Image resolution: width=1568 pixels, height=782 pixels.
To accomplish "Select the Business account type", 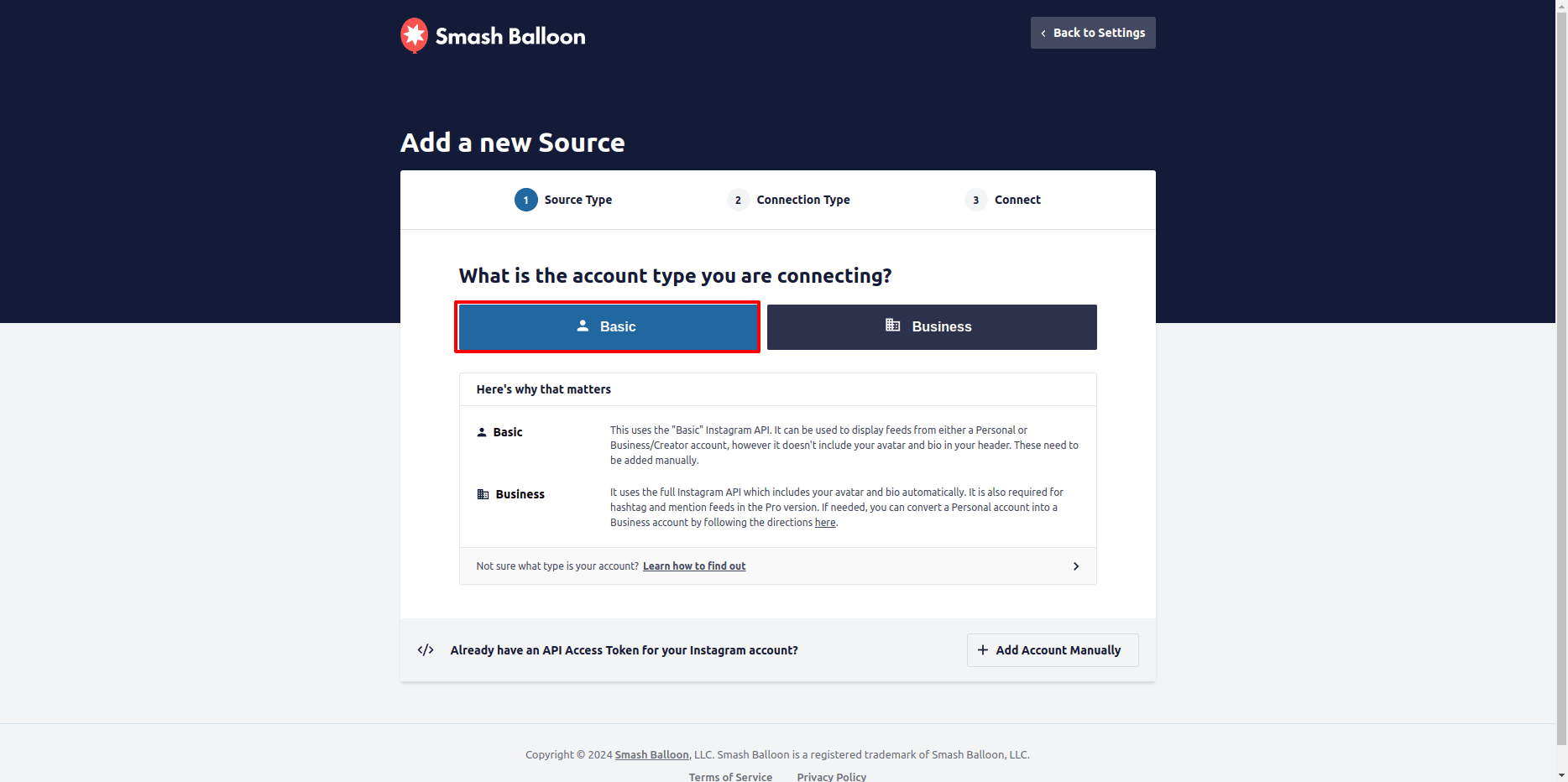I will (x=932, y=327).
